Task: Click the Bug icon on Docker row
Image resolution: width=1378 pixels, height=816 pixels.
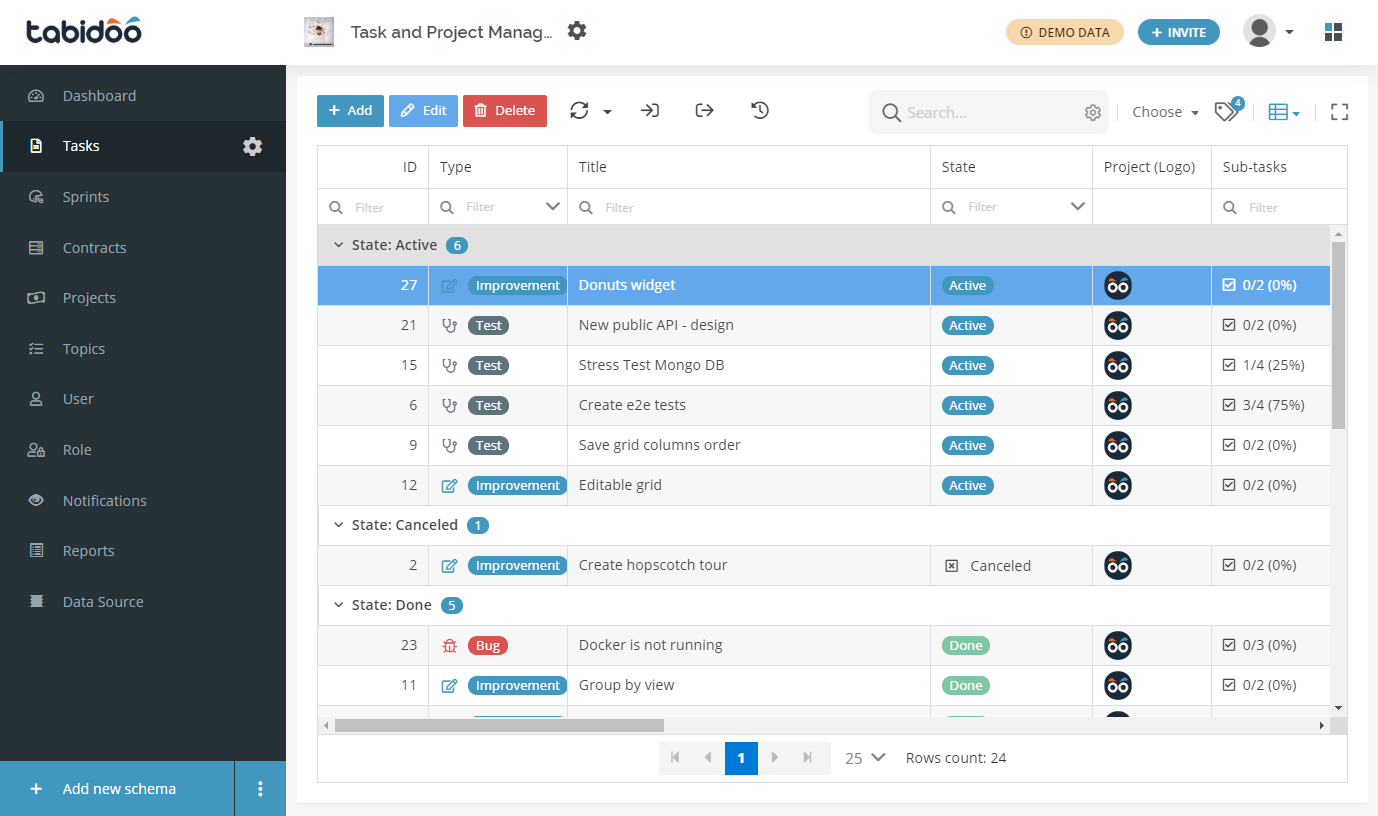Action: (x=450, y=646)
